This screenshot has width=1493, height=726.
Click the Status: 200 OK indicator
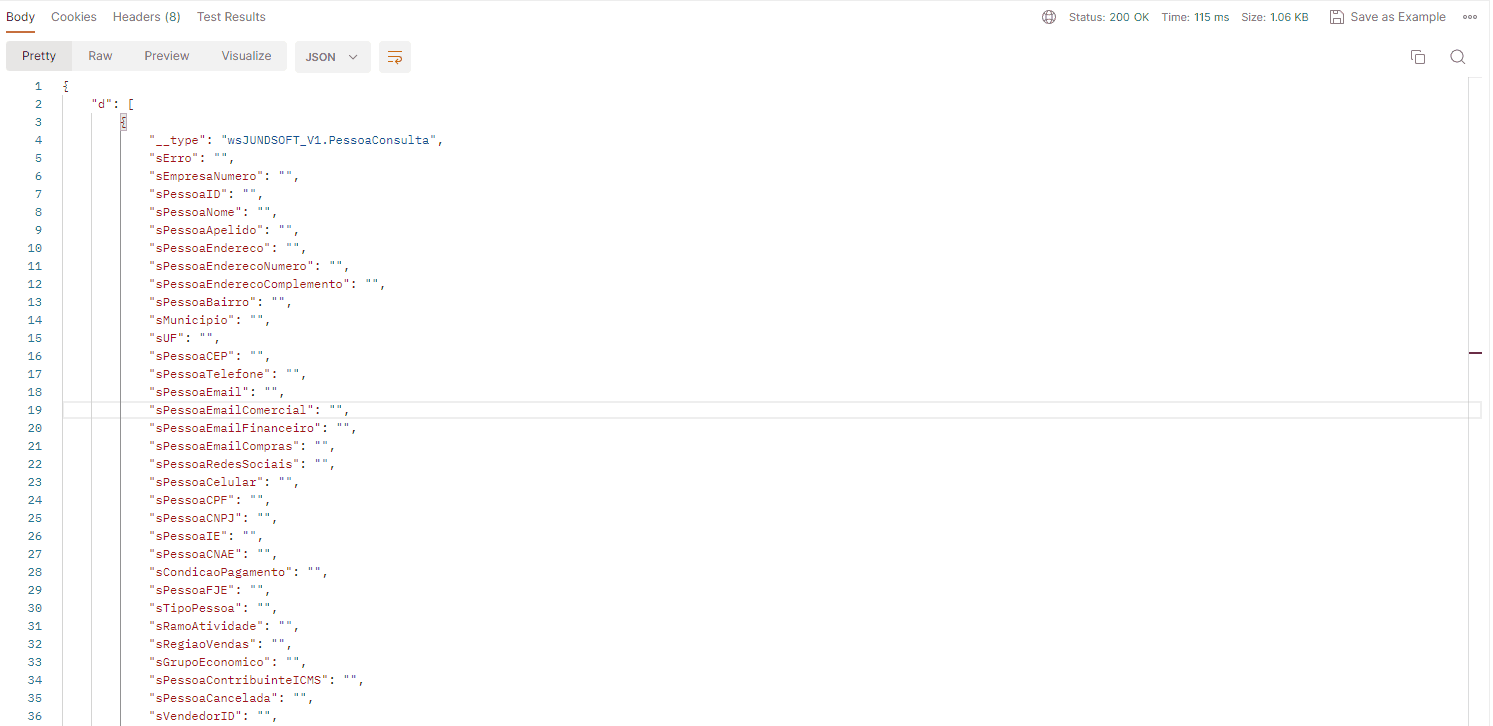[x=1109, y=17]
